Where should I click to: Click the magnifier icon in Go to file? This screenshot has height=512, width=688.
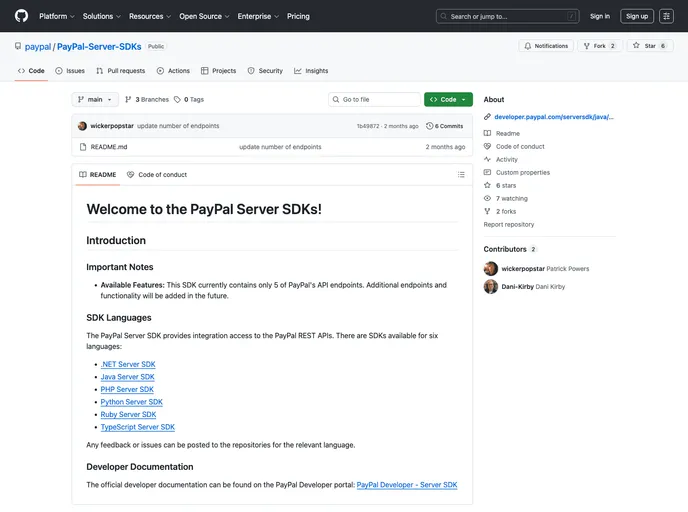(336, 100)
